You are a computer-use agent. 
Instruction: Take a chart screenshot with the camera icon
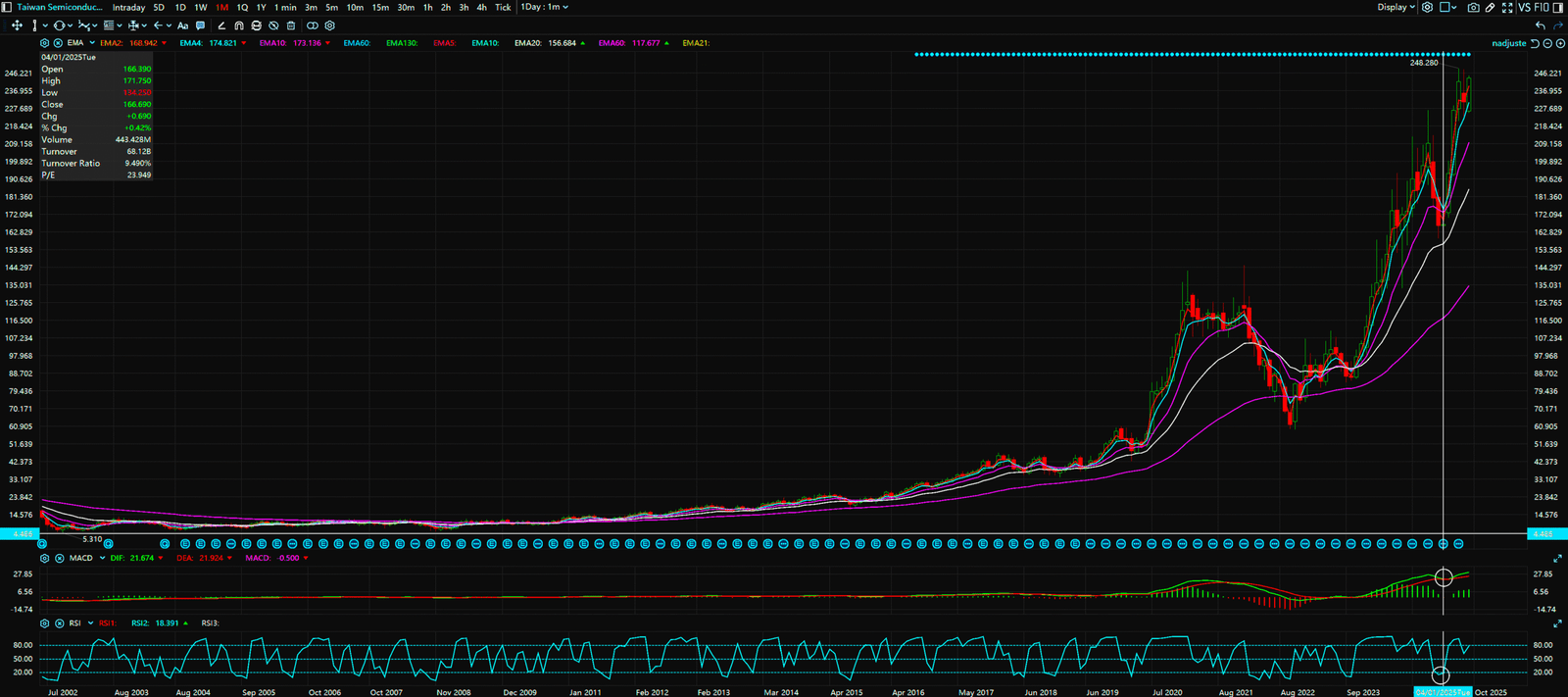coord(1473,7)
